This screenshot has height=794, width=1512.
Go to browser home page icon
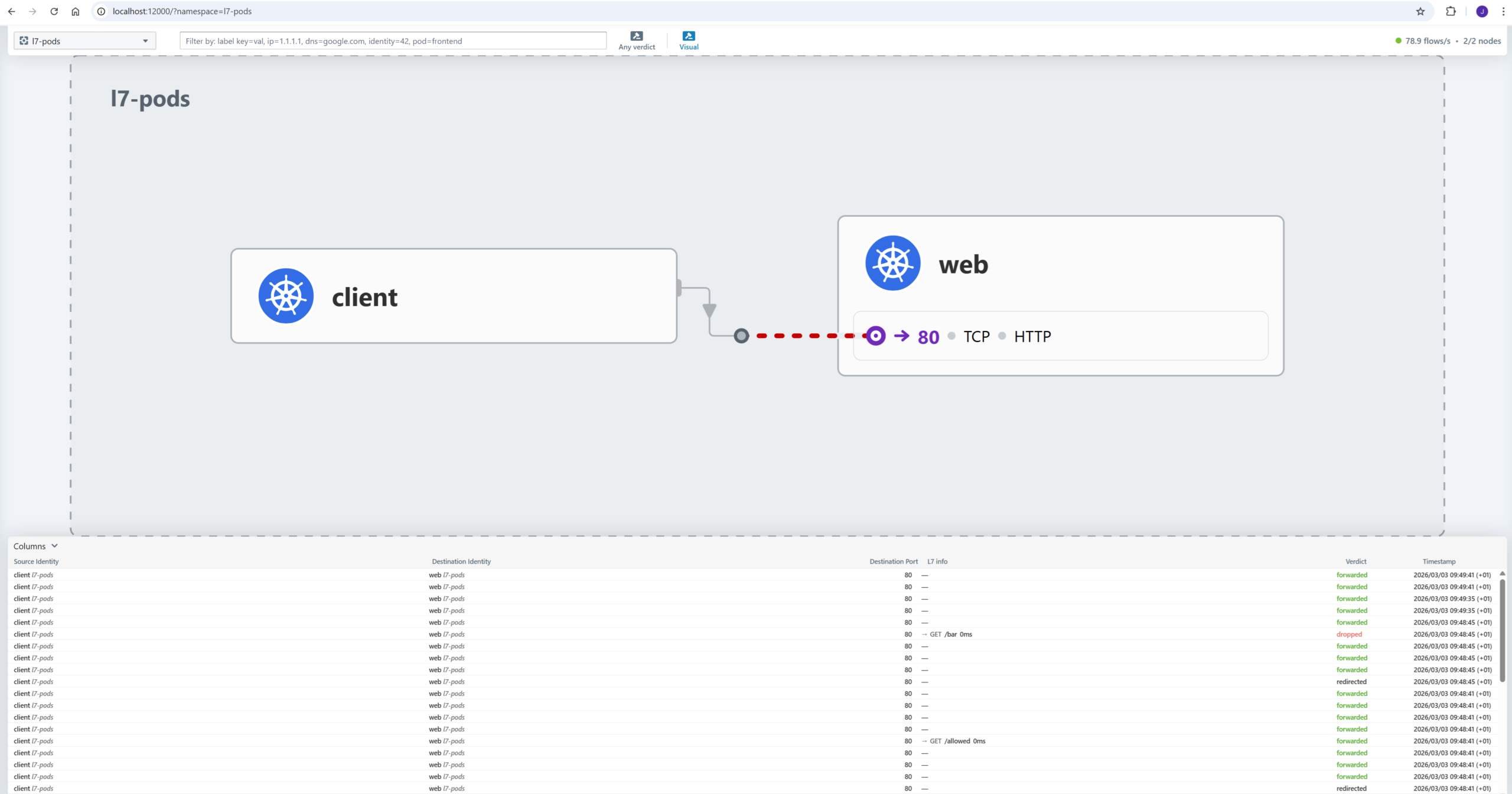[x=76, y=11]
